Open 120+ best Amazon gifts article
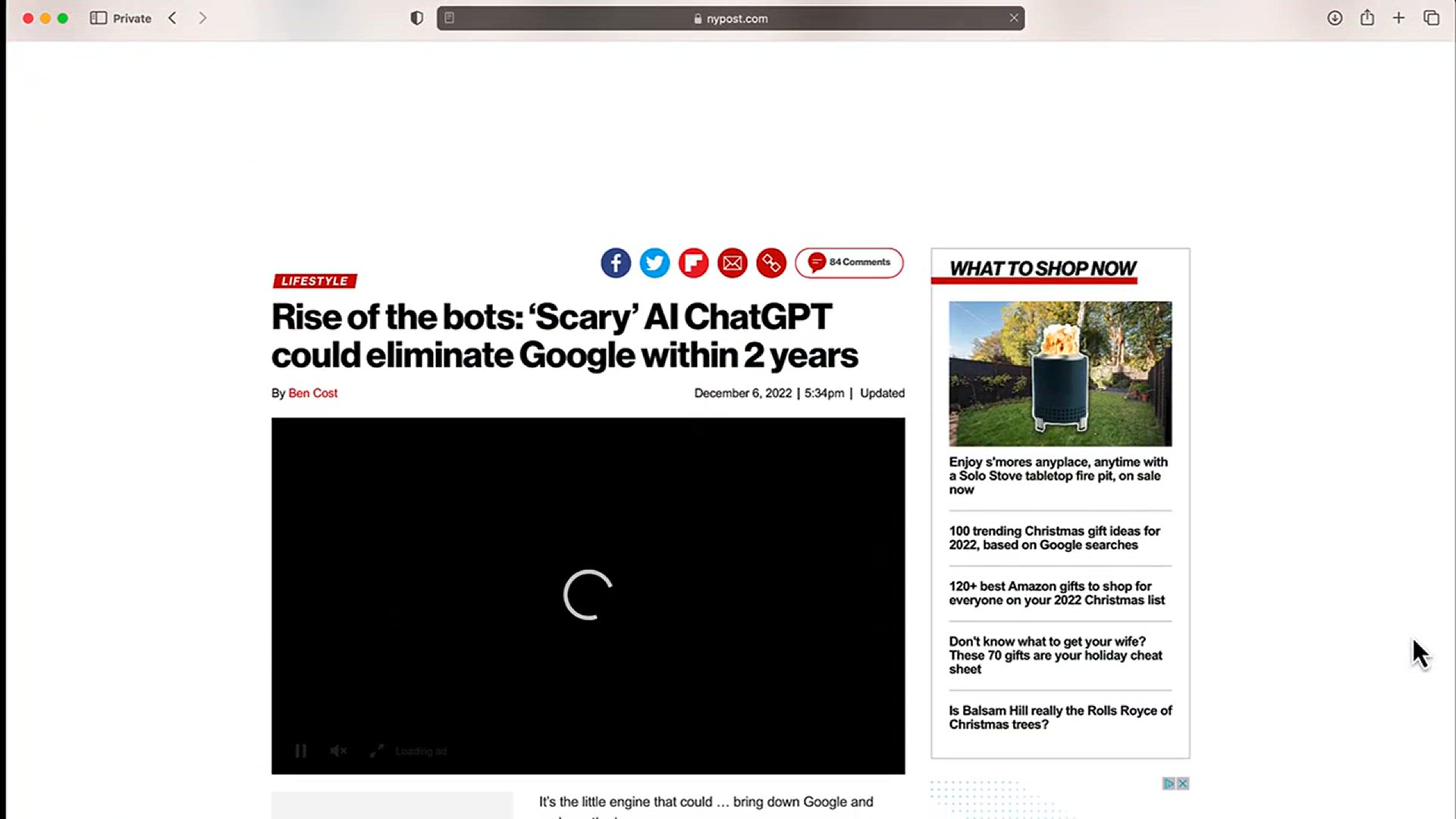The image size is (1456, 819). click(x=1057, y=593)
